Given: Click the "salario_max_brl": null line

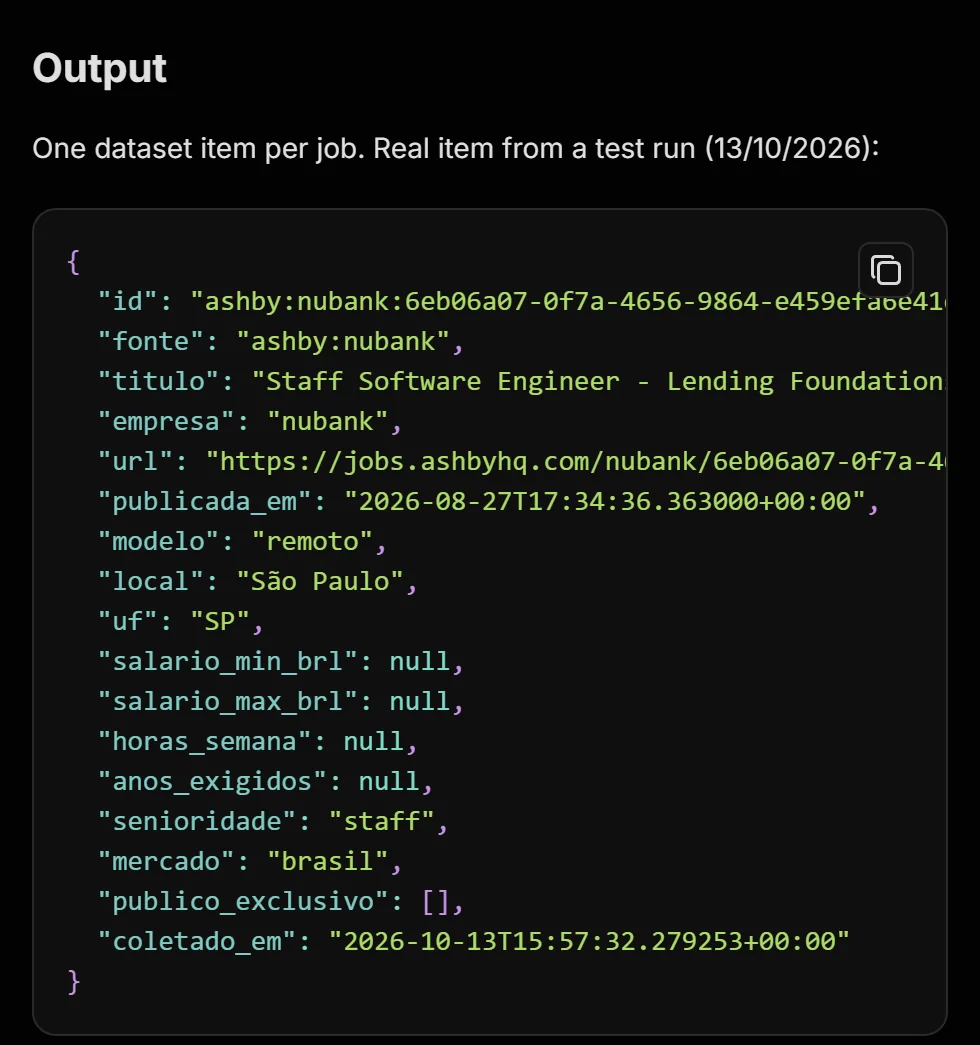Looking at the screenshot, I should point(281,701).
